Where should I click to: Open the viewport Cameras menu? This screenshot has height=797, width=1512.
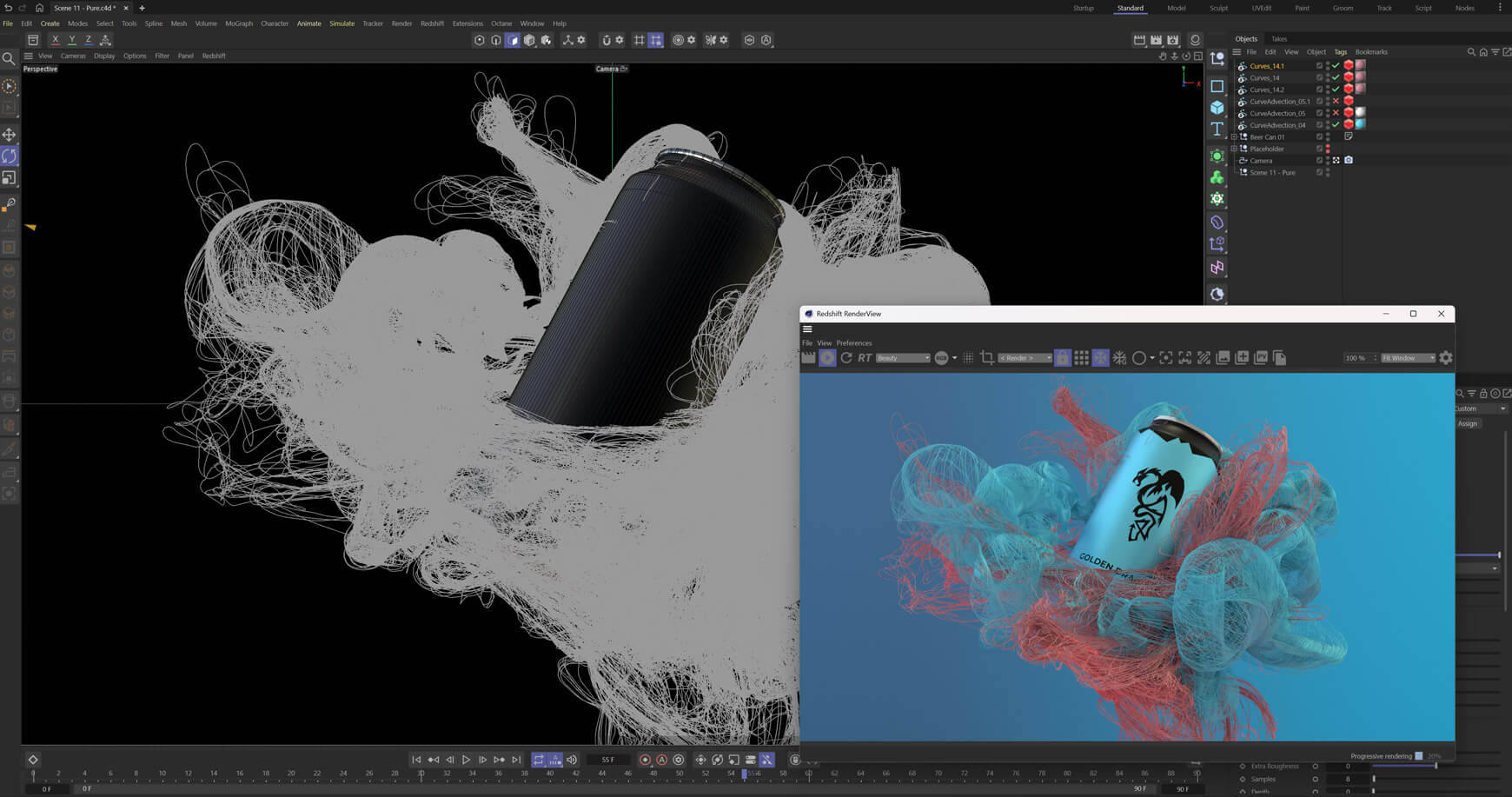coord(73,56)
